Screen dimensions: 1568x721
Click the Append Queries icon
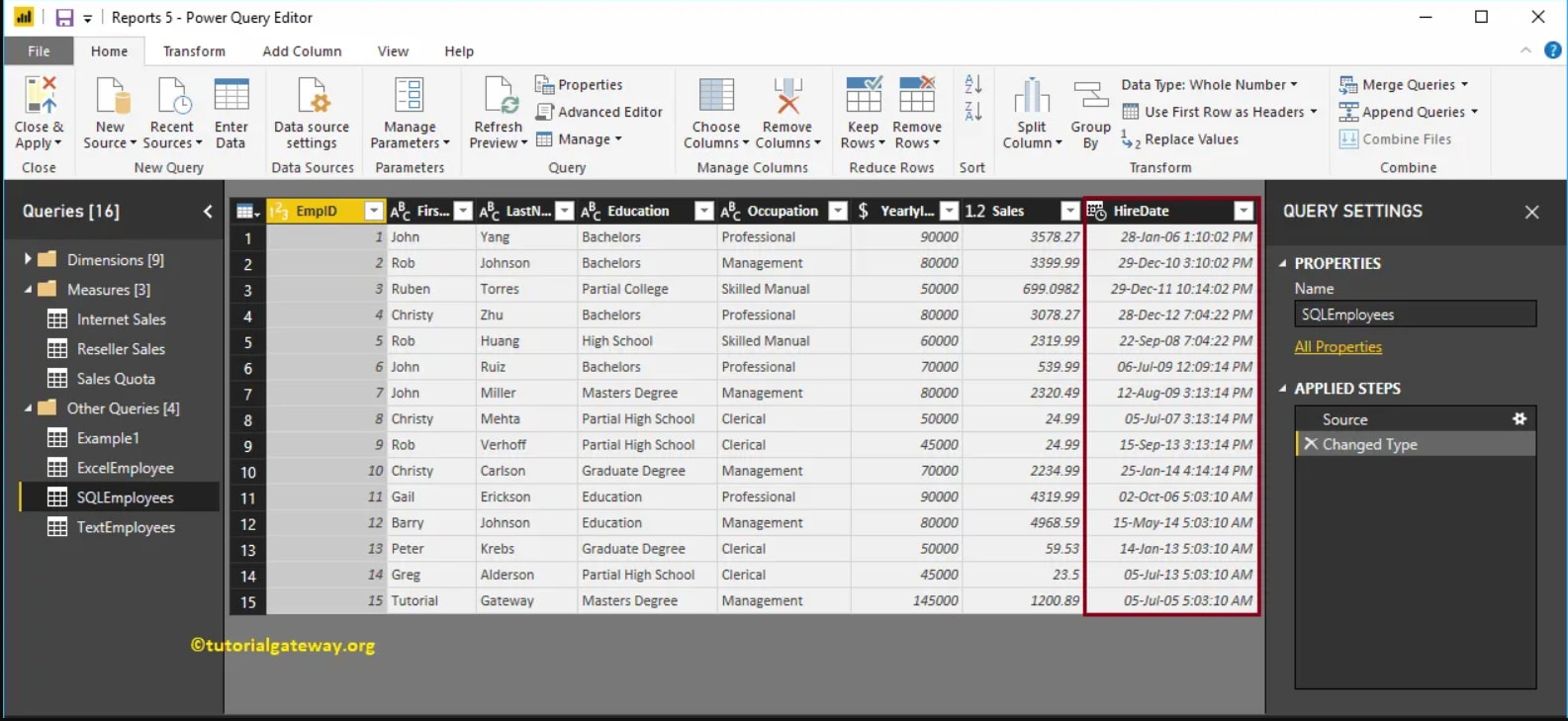(1348, 112)
